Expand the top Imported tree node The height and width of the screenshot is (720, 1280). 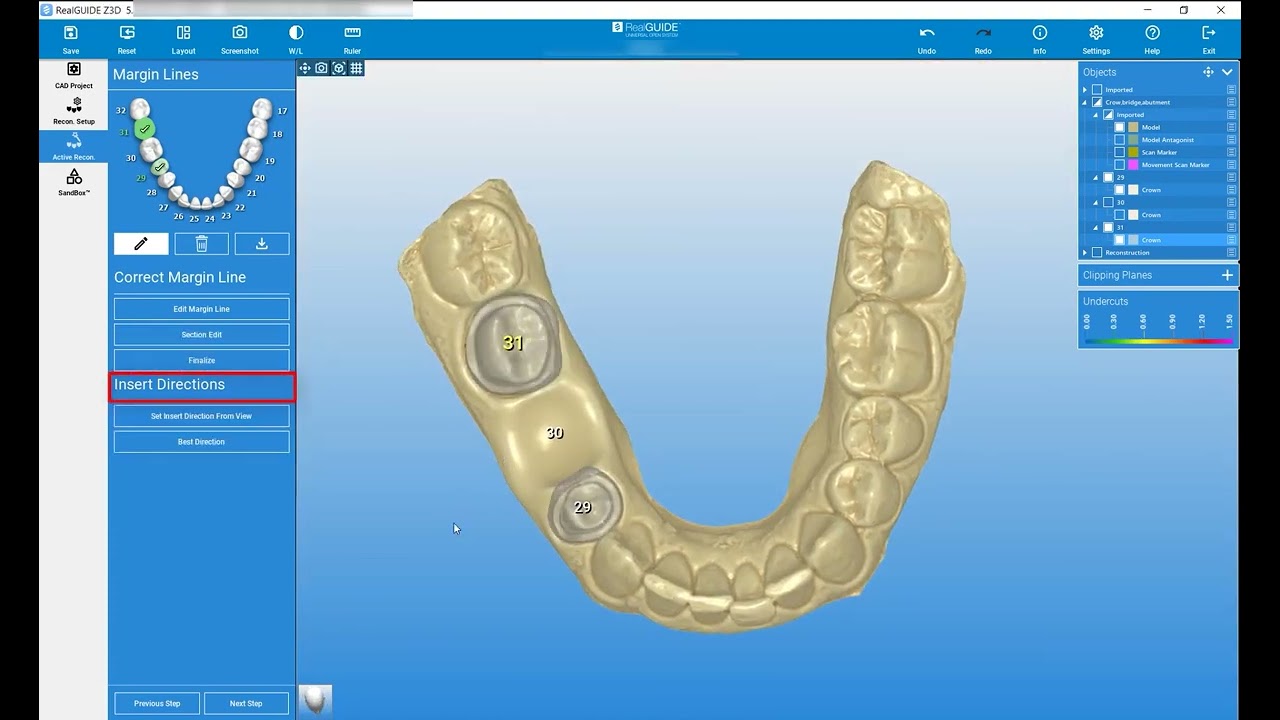1085,90
